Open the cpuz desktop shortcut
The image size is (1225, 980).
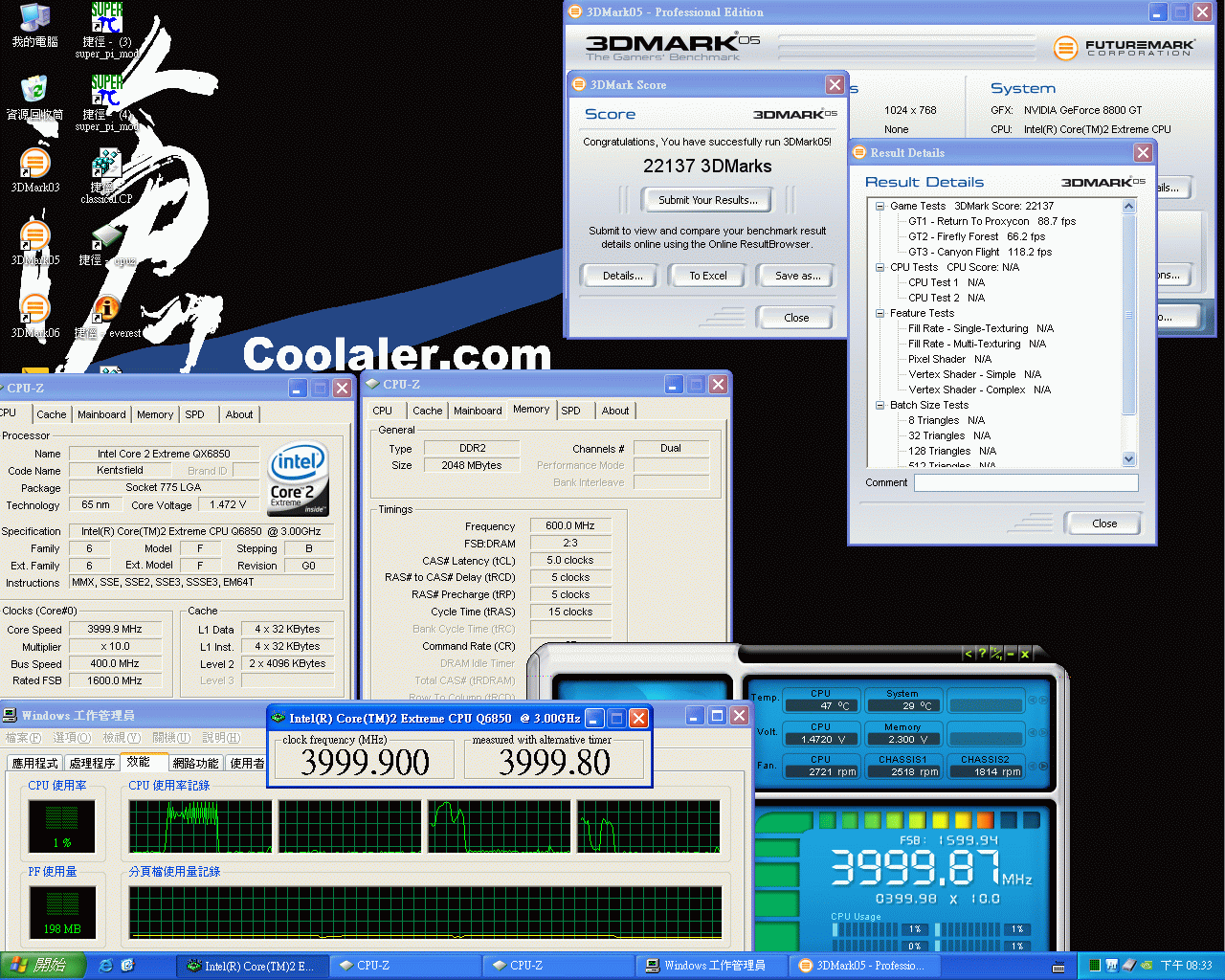point(107,244)
